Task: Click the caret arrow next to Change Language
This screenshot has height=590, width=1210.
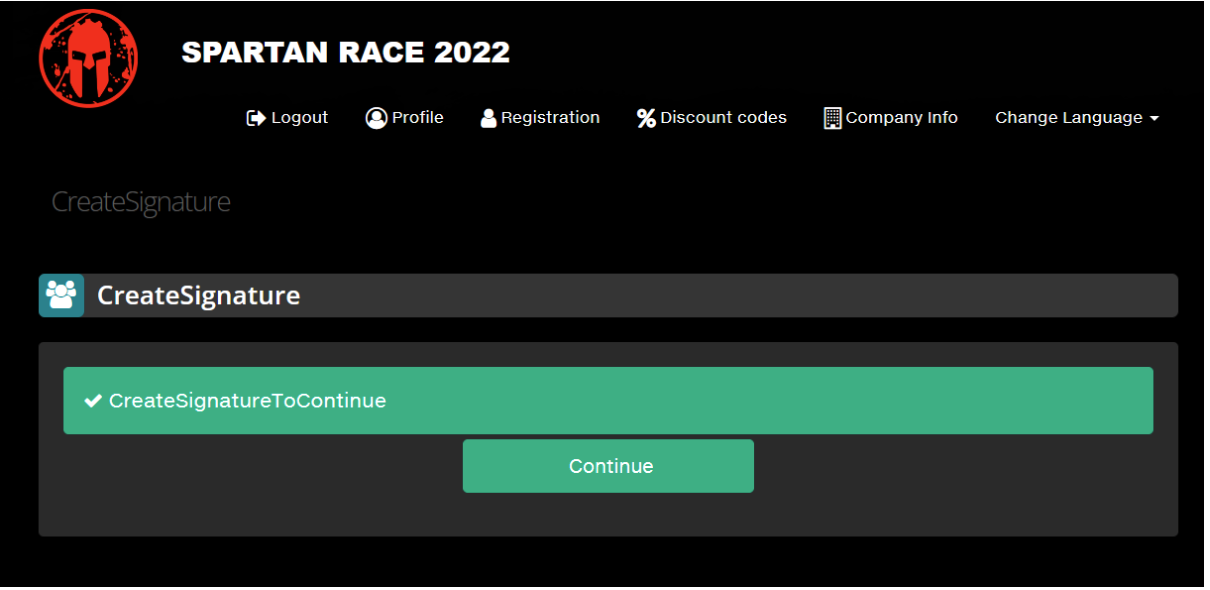Action: tap(1154, 119)
